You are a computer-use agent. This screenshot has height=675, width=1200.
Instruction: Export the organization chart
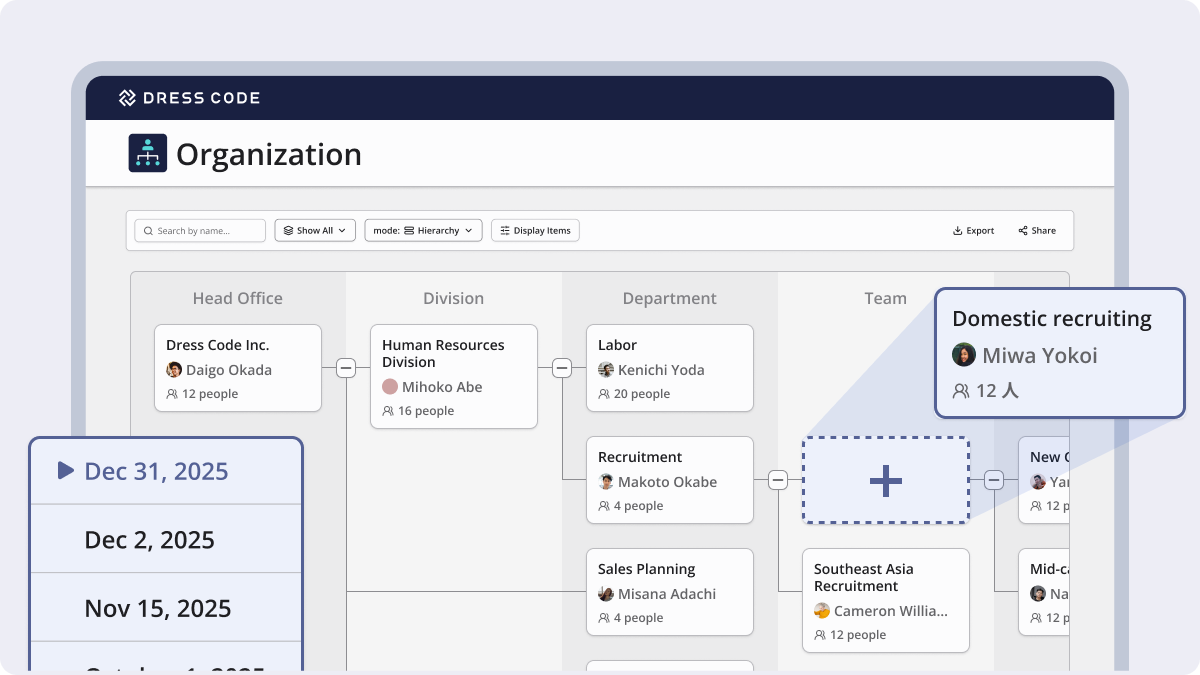[973, 231]
